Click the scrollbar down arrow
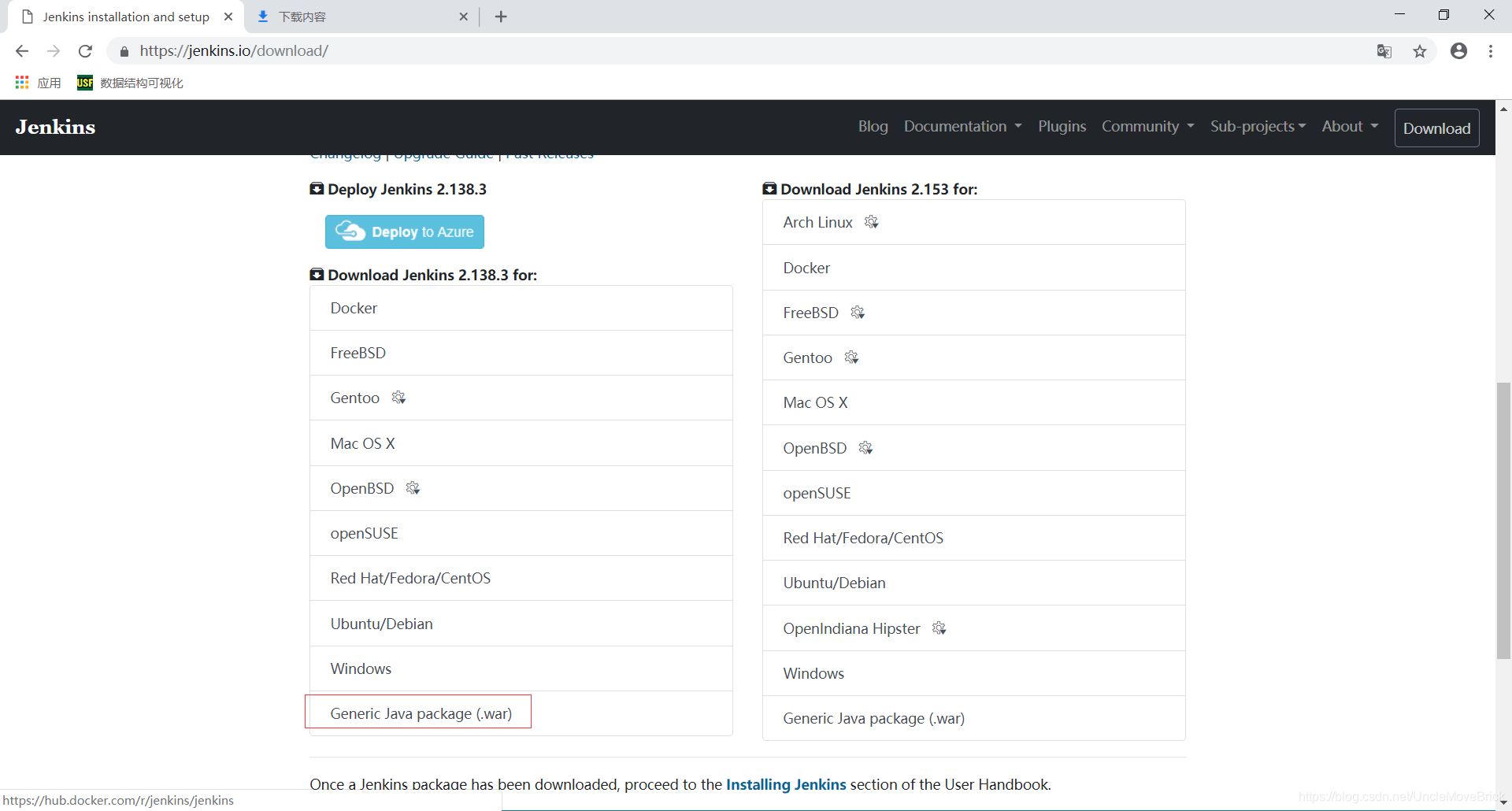Screen dimensions: 1512x811 click(x=1503, y=802)
